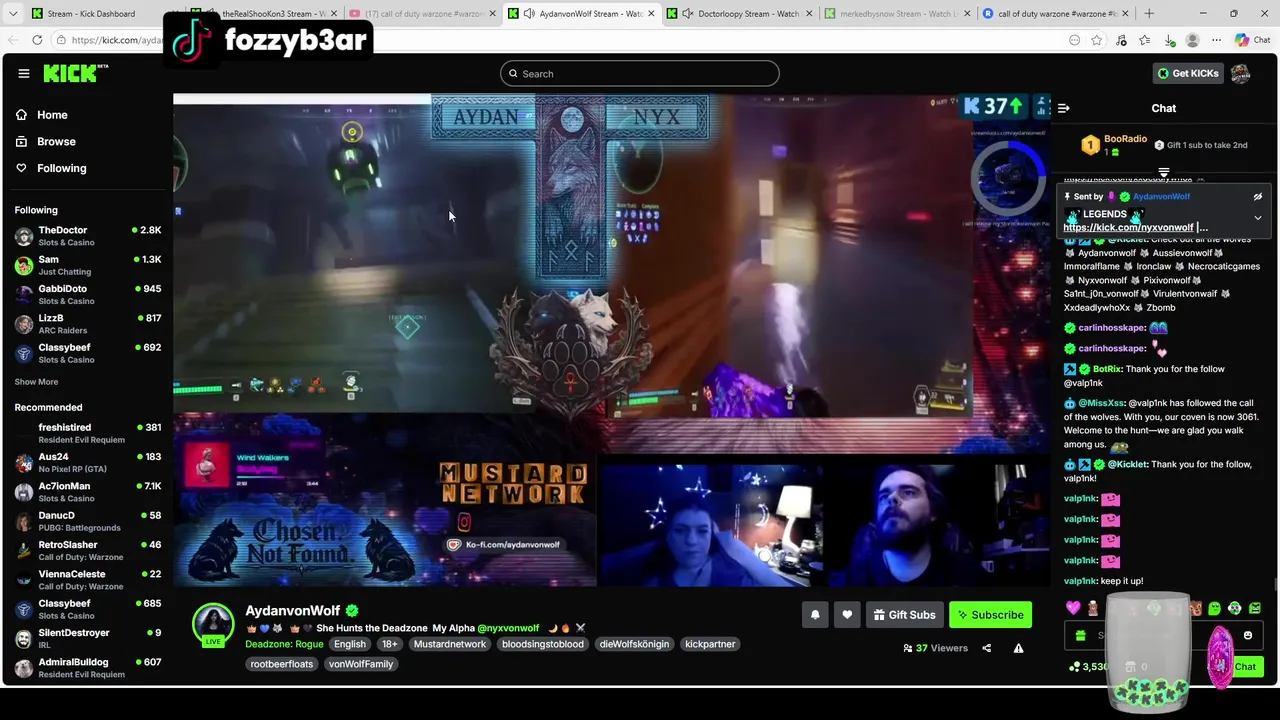
Task: Select the kickpartner tag
Action: [710, 644]
